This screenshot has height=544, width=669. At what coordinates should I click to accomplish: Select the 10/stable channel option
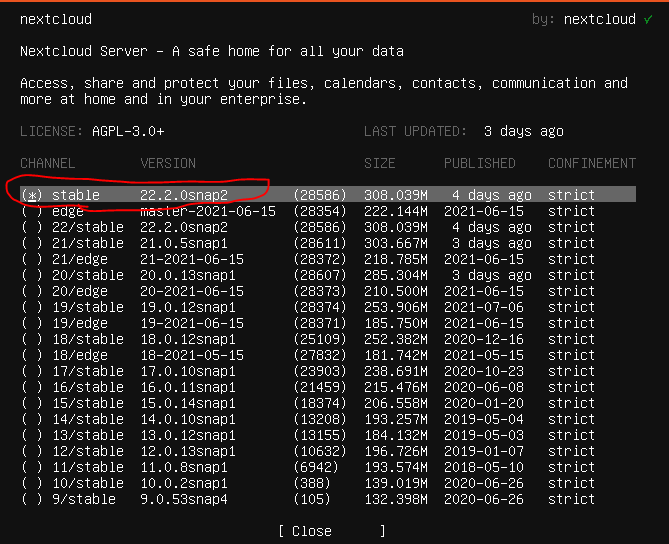pyautogui.click(x=32, y=483)
